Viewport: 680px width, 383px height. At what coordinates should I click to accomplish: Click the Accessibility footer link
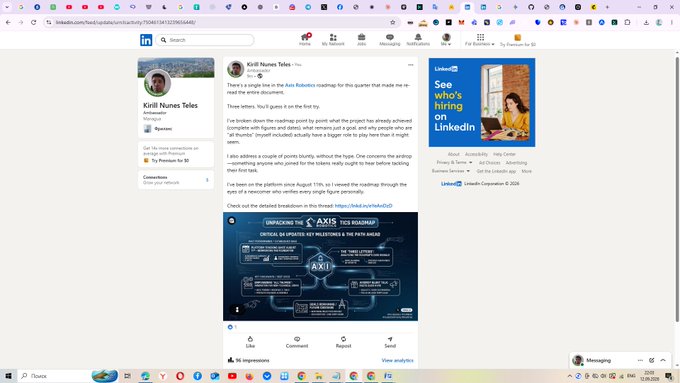[476, 154]
